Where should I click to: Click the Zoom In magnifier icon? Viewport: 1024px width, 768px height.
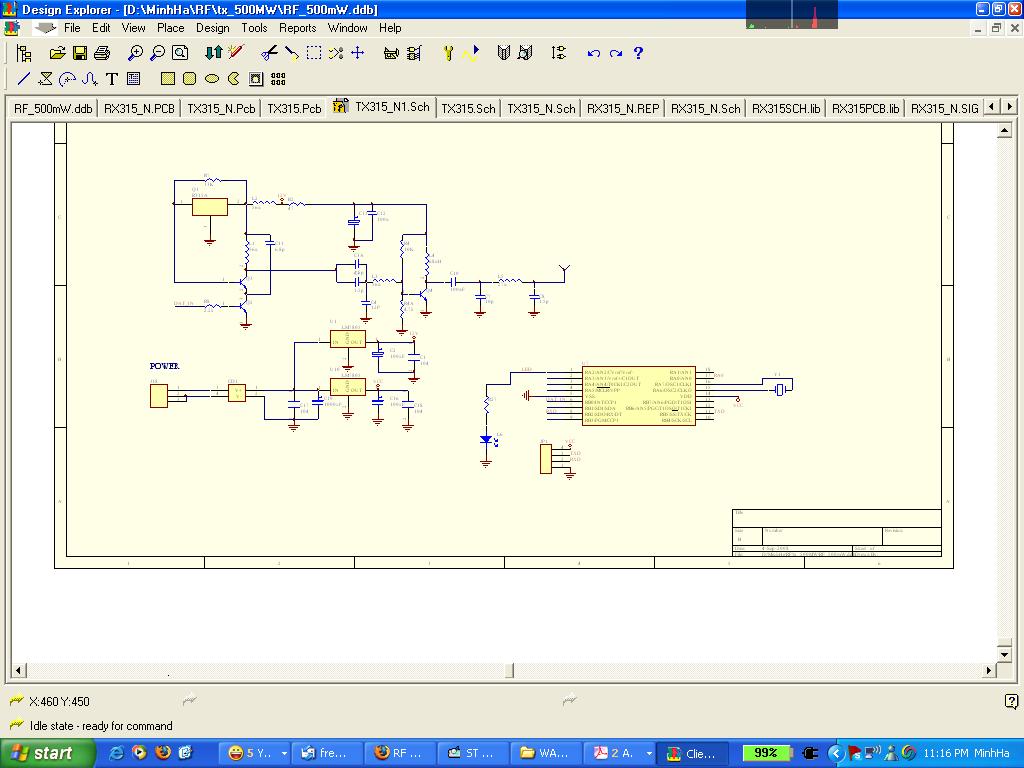coord(135,53)
